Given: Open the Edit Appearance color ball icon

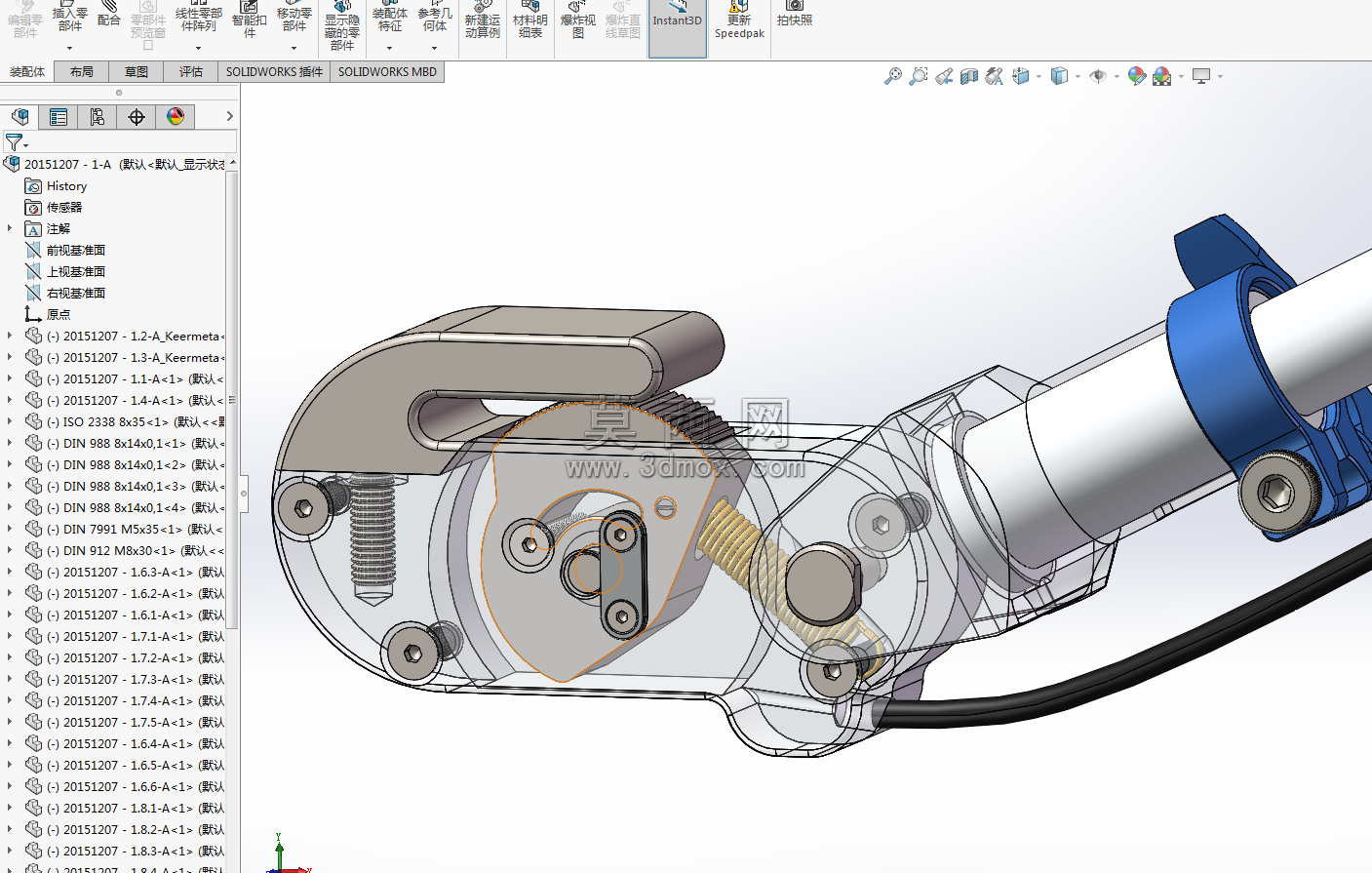Looking at the screenshot, I should click(x=1136, y=76).
